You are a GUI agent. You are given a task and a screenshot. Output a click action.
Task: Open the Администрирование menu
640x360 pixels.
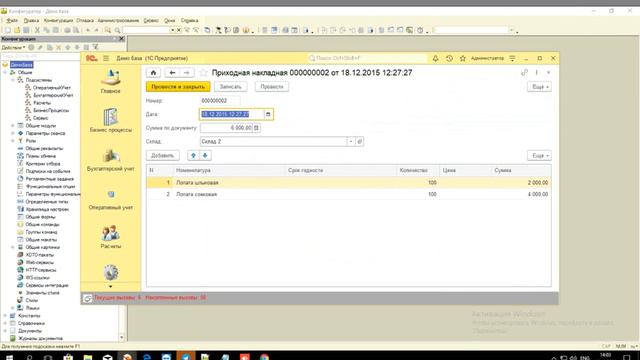pos(118,20)
